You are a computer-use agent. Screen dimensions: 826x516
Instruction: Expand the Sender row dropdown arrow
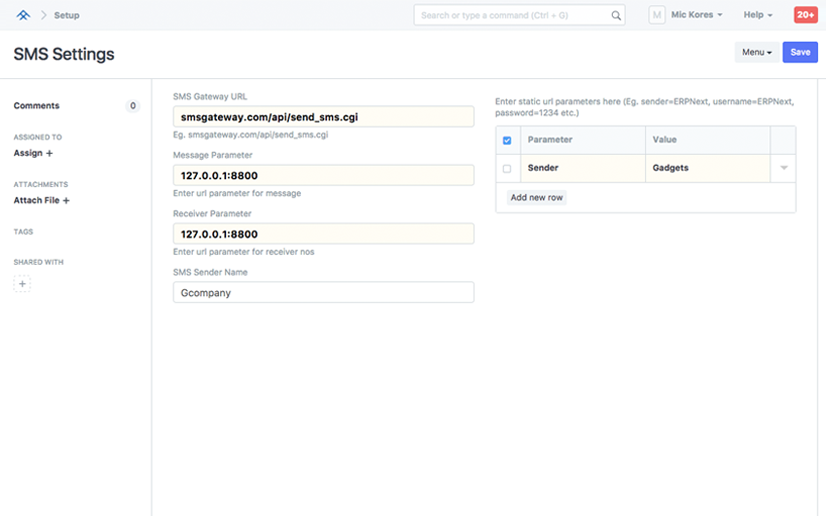784,168
